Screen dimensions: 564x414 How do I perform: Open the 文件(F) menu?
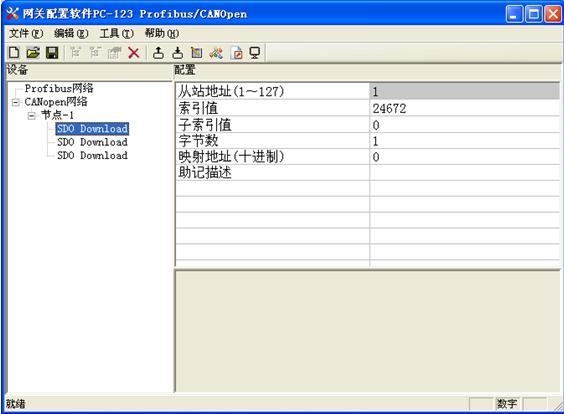coord(26,33)
